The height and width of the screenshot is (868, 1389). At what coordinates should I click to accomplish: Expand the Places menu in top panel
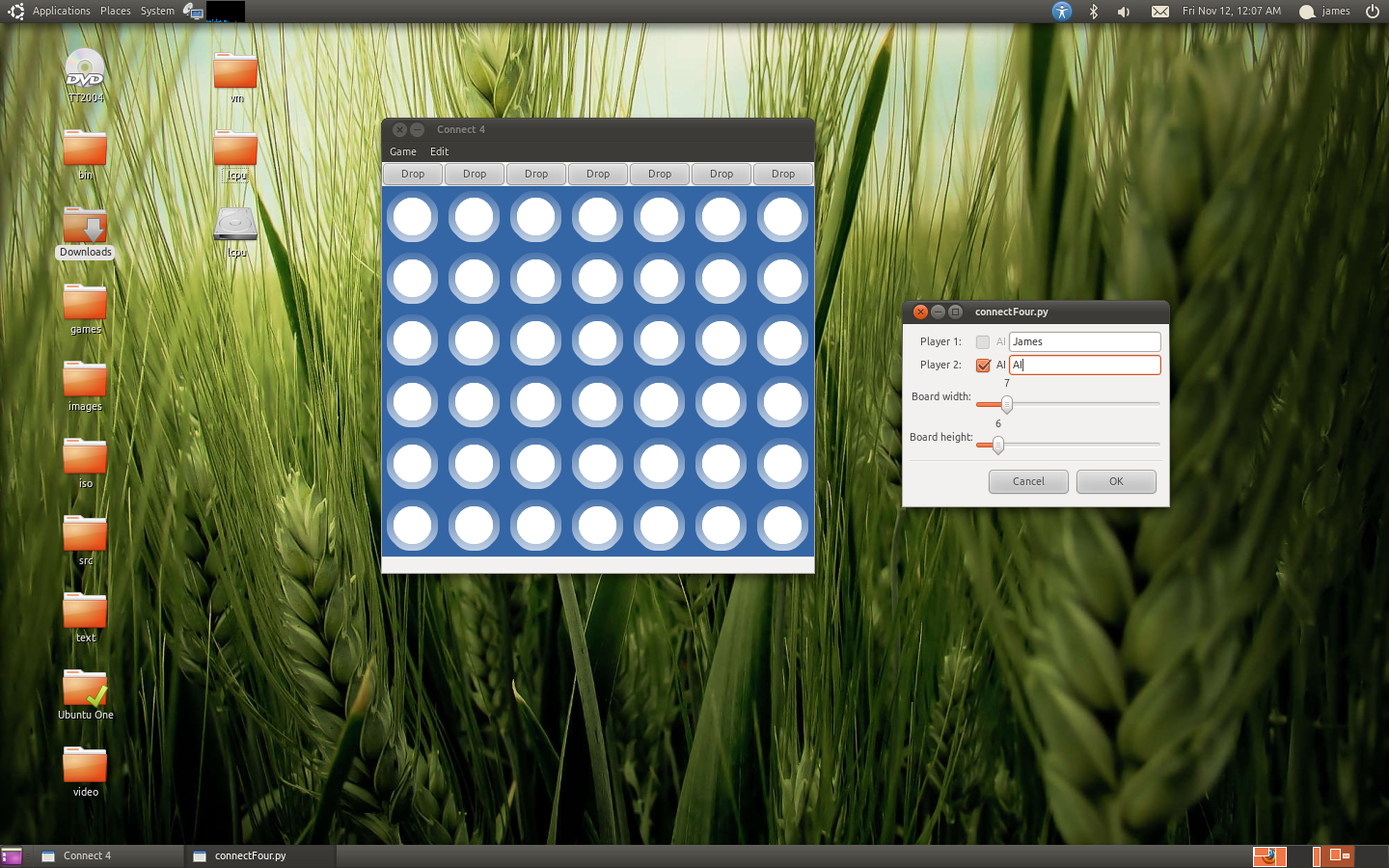116,12
